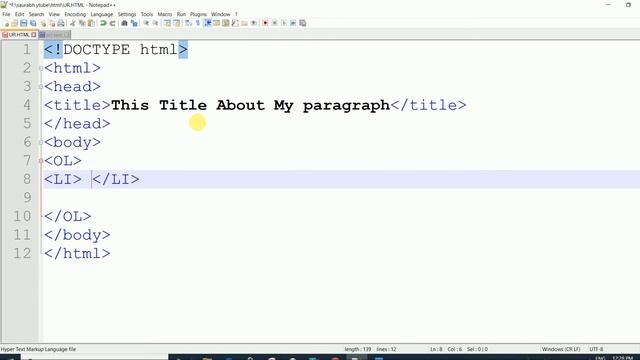Open the Document Map icon
640x360 pixels.
[225, 23]
